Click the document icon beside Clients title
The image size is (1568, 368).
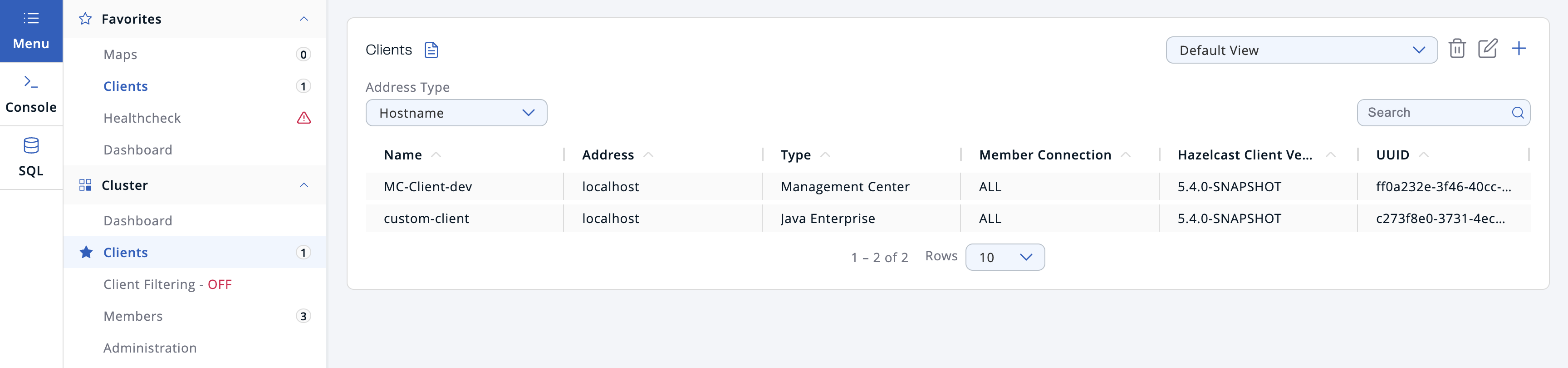(x=431, y=50)
